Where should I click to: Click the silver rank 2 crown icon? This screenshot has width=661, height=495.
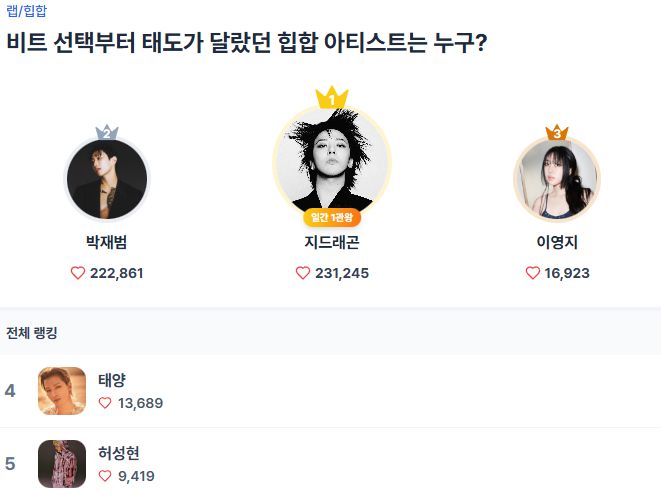click(x=107, y=133)
